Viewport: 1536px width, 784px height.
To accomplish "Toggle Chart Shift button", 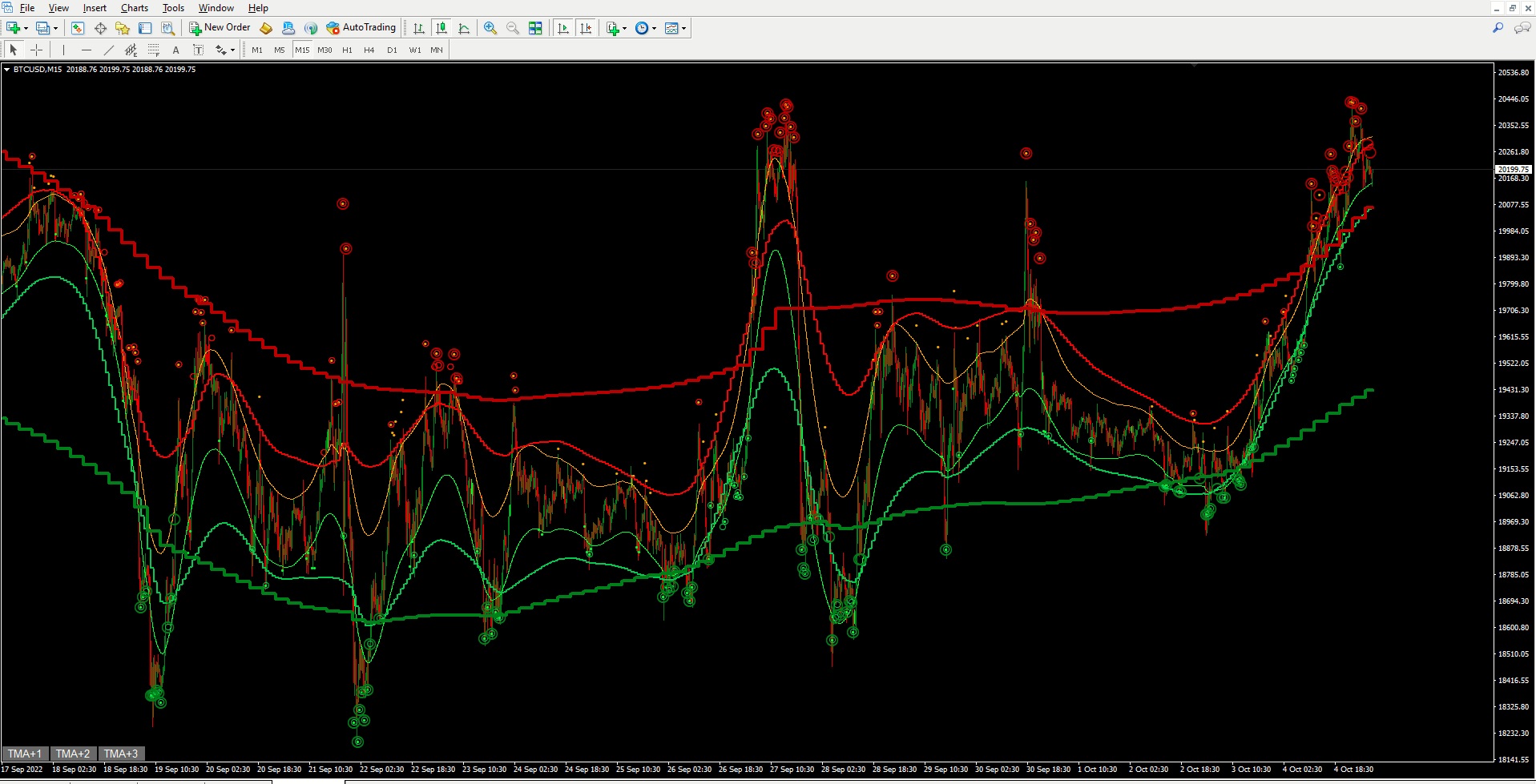I will [586, 28].
